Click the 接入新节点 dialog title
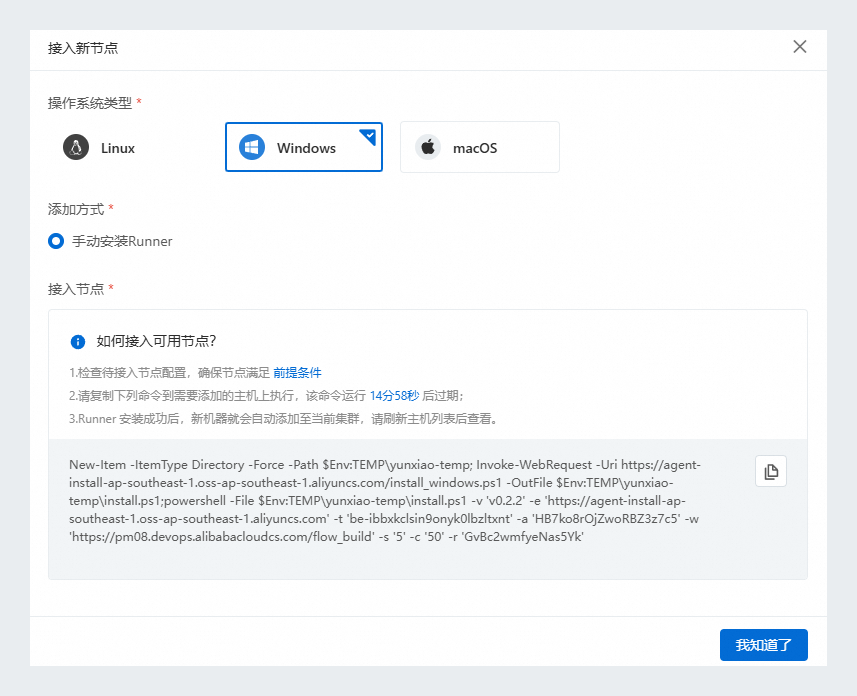The height and width of the screenshot is (696, 857). click(83, 48)
